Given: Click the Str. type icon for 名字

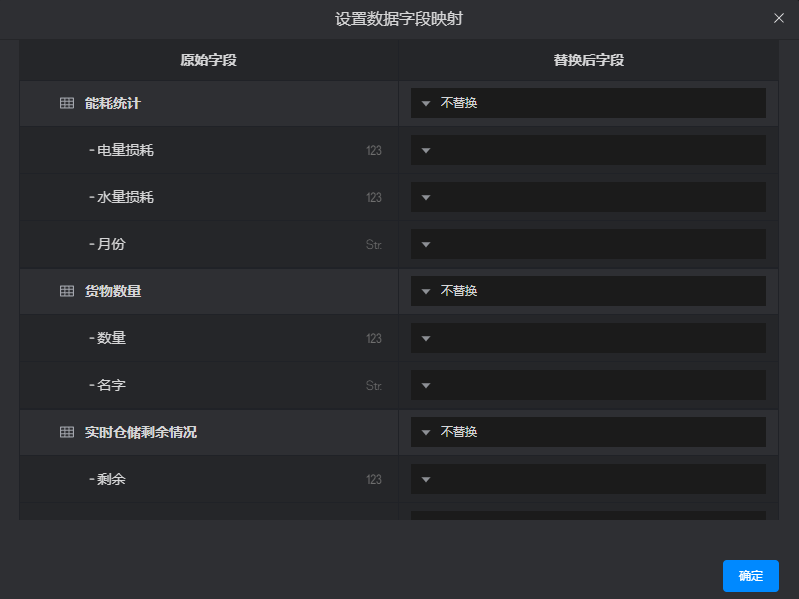Looking at the screenshot, I should click(374, 386).
